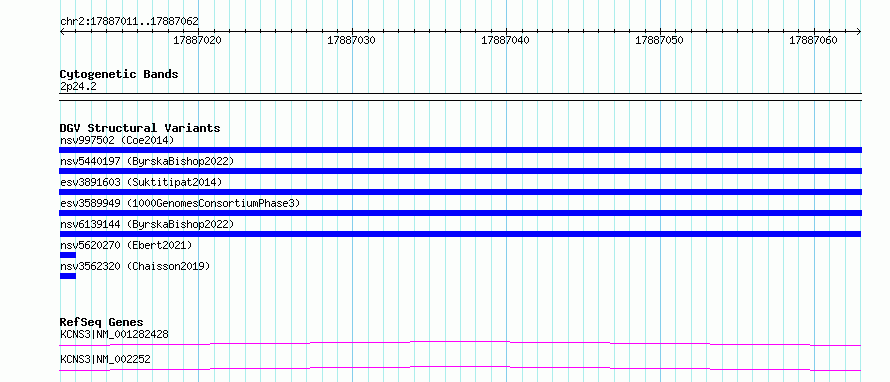Click ruler coordinate 17887030
Screen dimensions: 890x382
[351, 40]
